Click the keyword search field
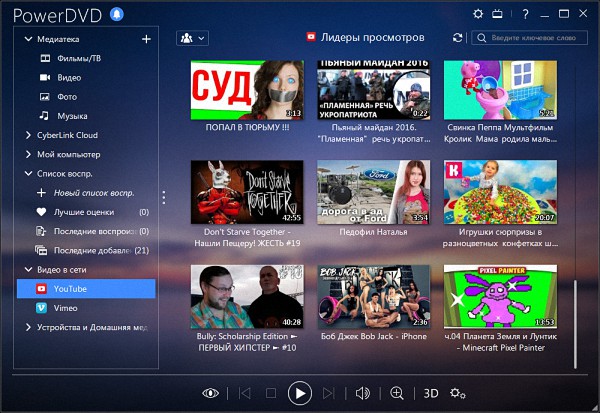The width and height of the screenshot is (600, 413). coord(530,38)
